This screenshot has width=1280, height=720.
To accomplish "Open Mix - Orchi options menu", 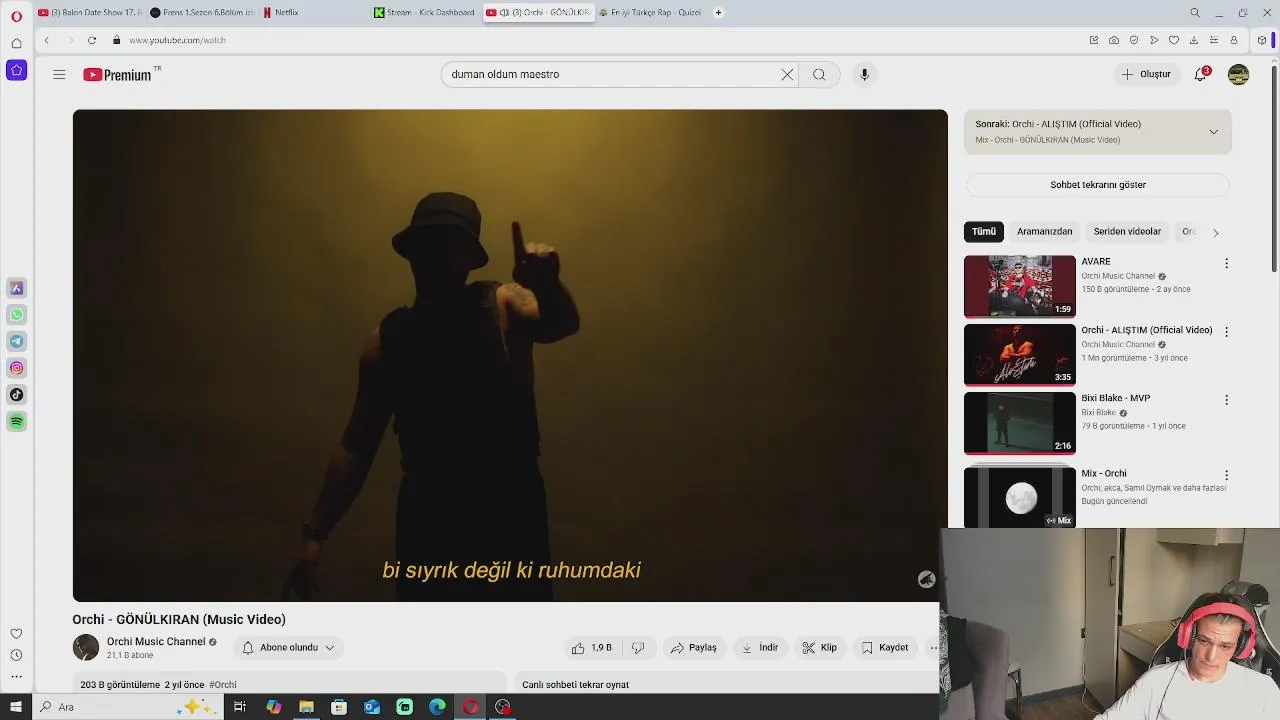I will [x=1226, y=475].
